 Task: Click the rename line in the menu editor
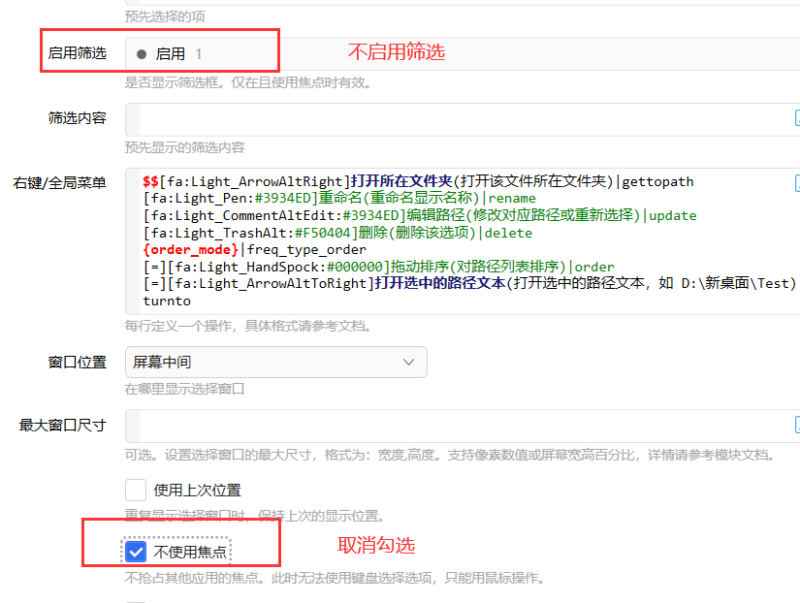339,198
